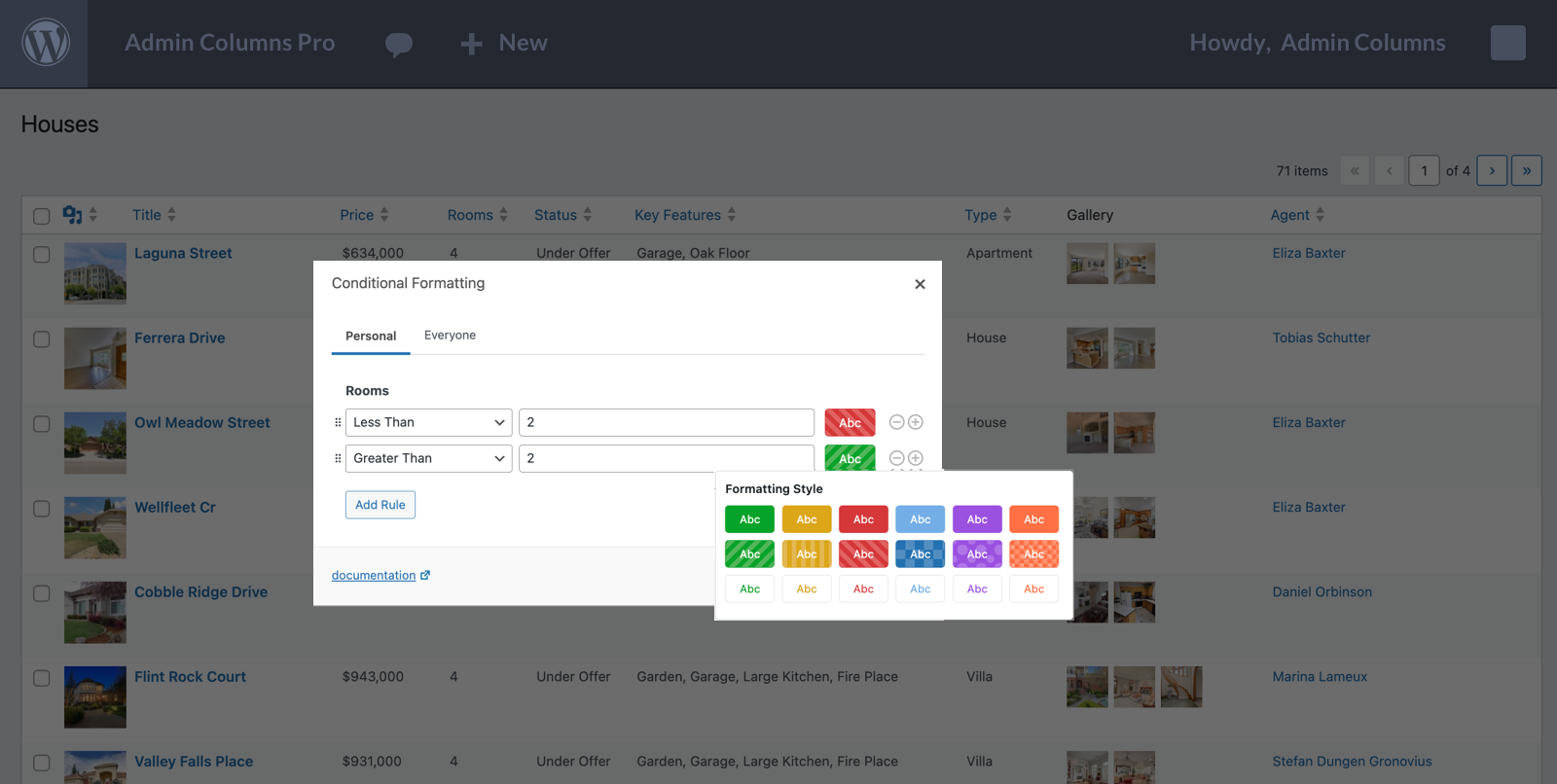
Task: Select the Personal tab
Action: click(x=371, y=337)
